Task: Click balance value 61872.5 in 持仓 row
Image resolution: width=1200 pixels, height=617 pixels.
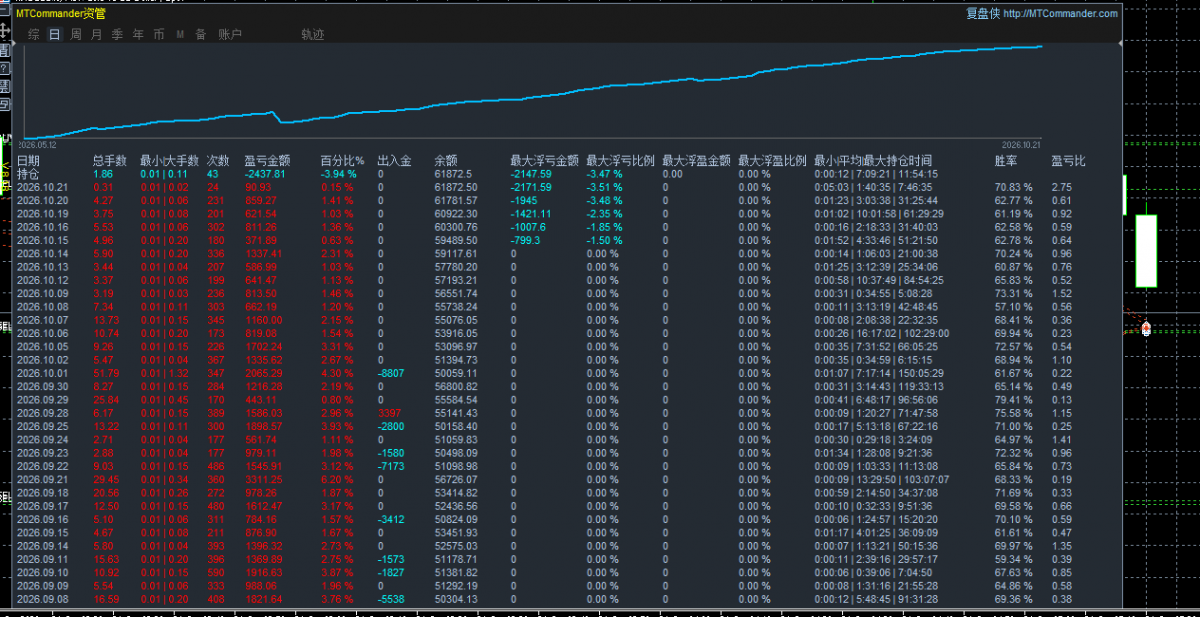Action: (x=453, y=174)
